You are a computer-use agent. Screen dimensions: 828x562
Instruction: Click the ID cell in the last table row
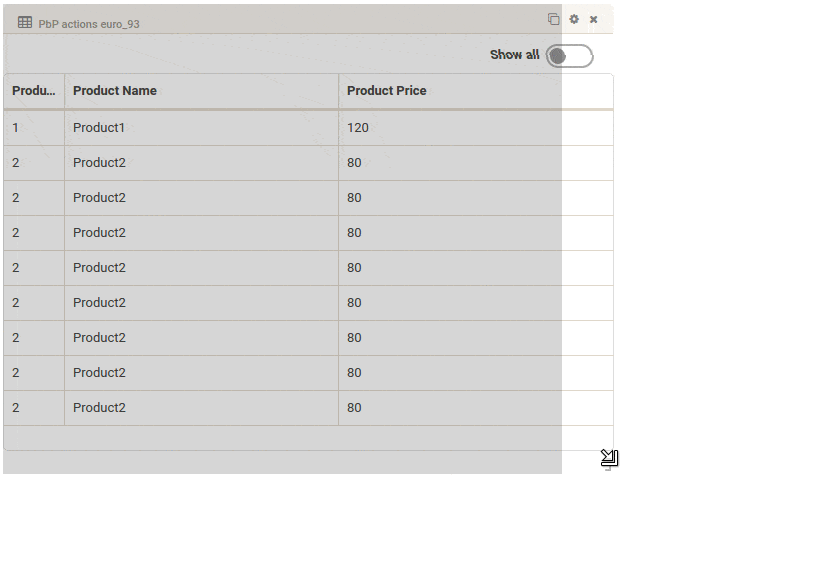16,408
